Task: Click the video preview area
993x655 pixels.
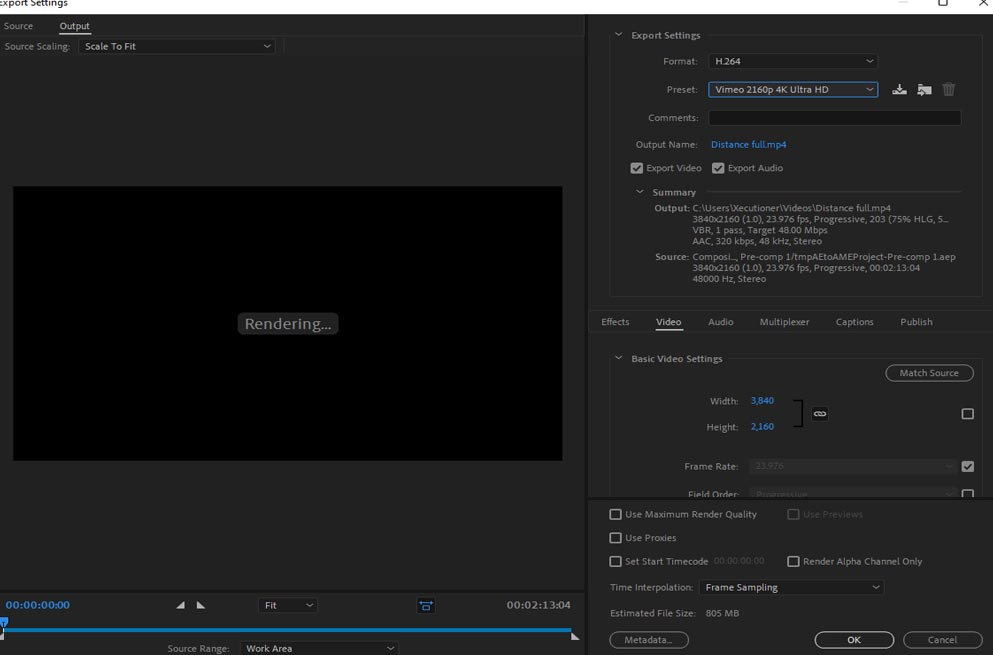Action: [288, 323]
